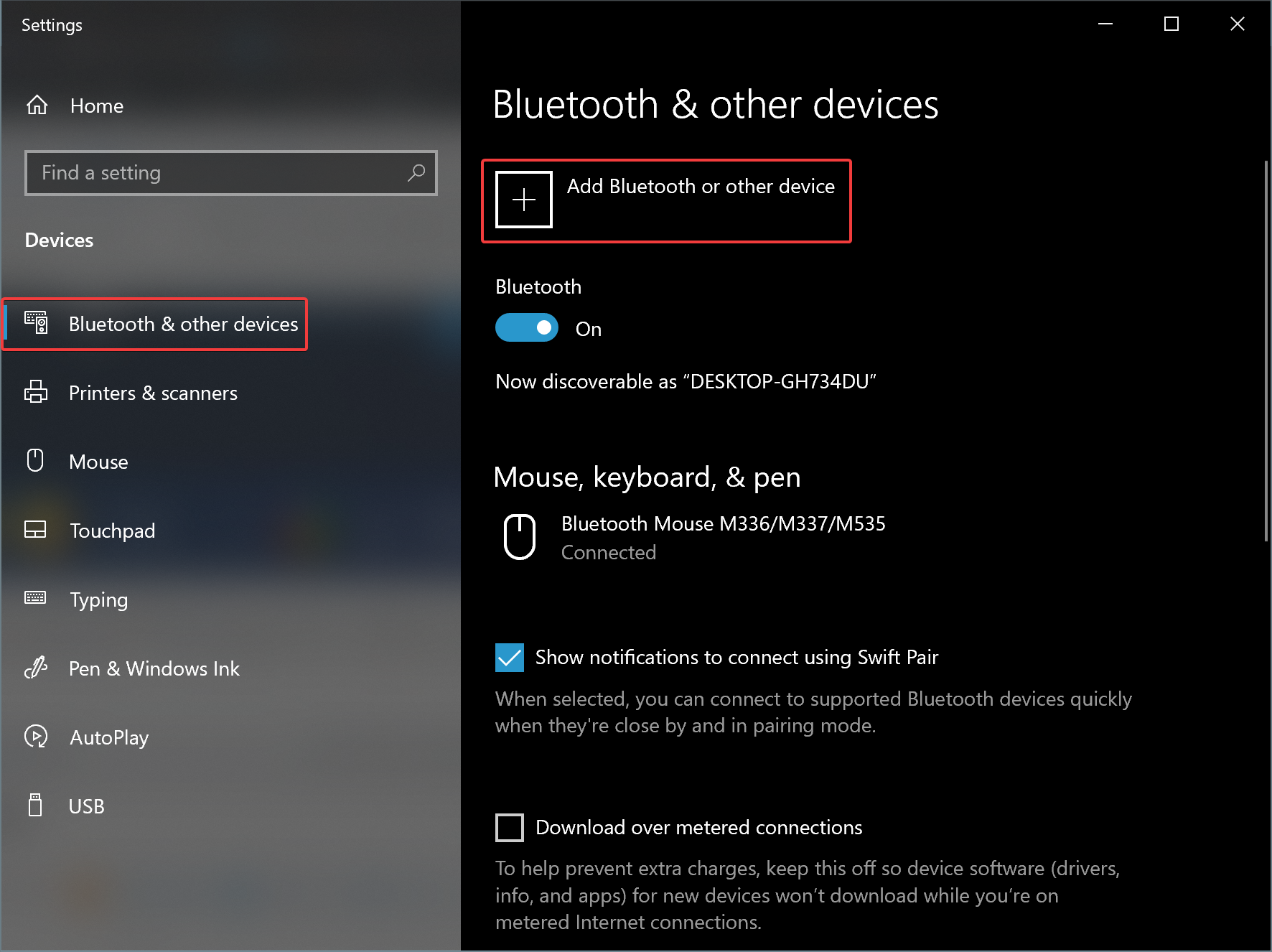
Task: Close the Settings window
Action: point(1238,24)
